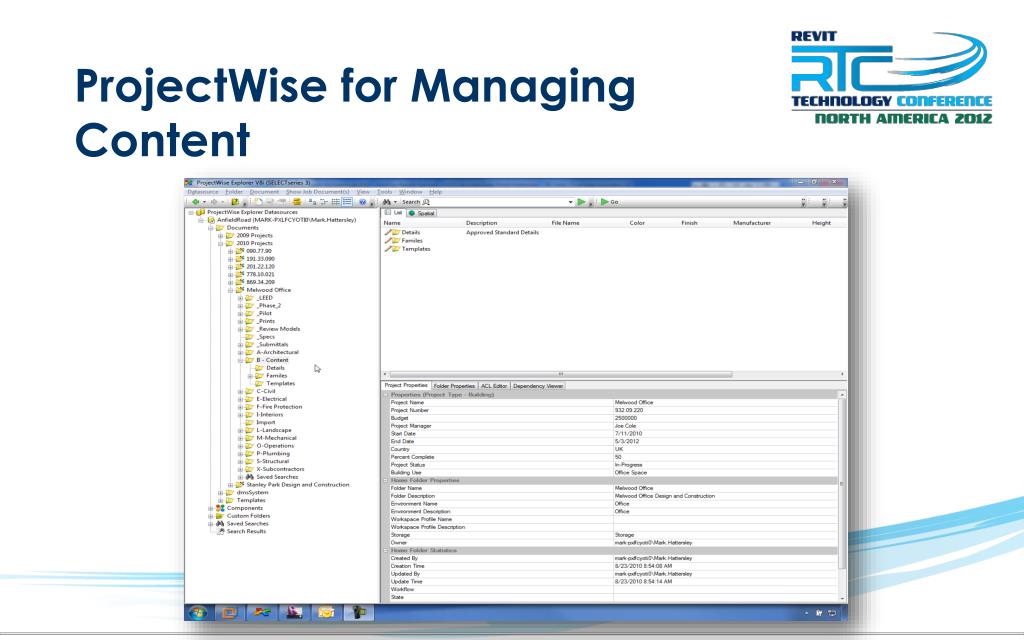Screen dimensions: 1024x640
Task: Click the binoculars search icon in toolbar
Action: pyautogui.click(x=387, y=202)
